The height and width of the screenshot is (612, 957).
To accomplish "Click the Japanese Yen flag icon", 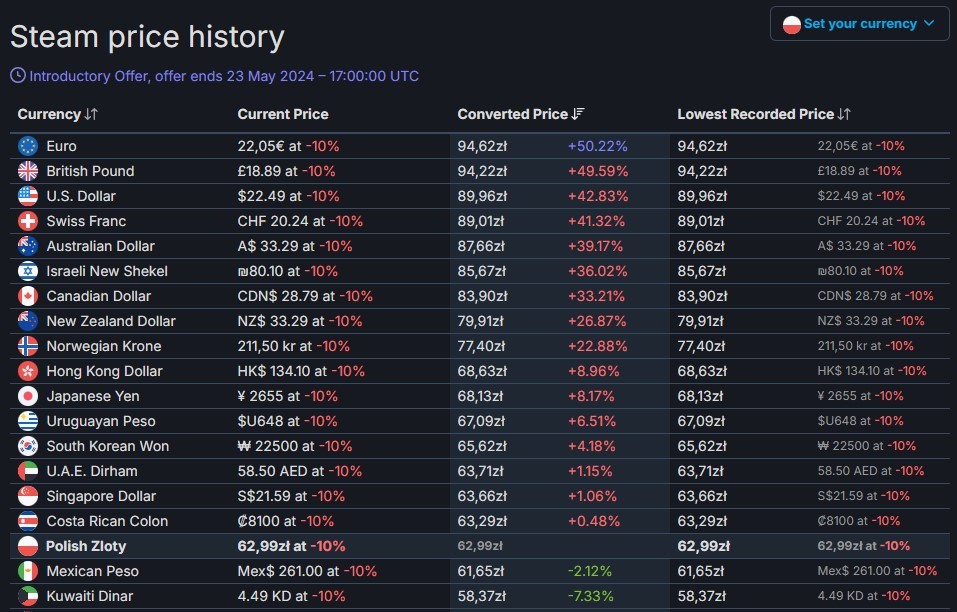I will tap(27, 396).
